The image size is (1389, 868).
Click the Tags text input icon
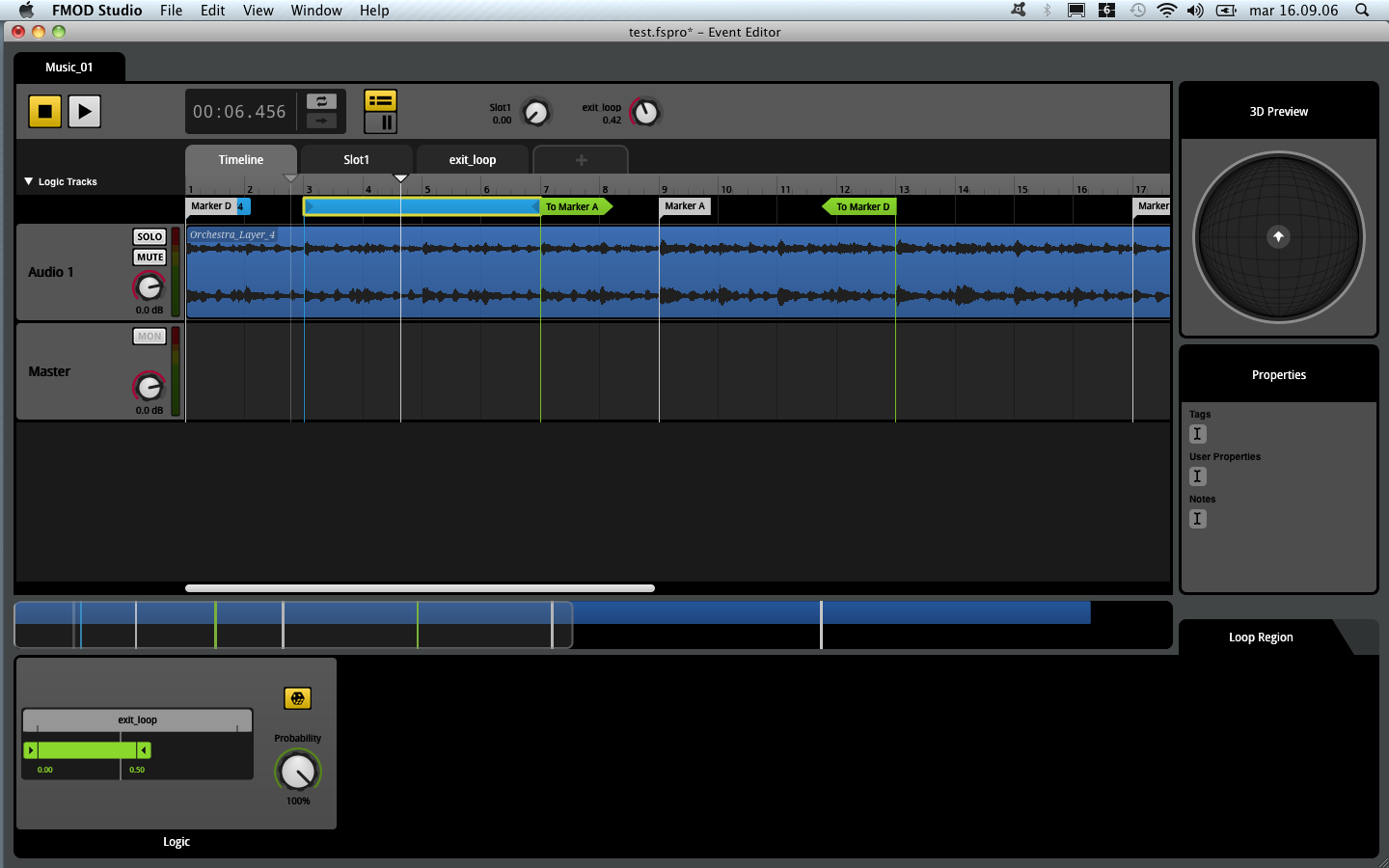[x=1198, y=434]
